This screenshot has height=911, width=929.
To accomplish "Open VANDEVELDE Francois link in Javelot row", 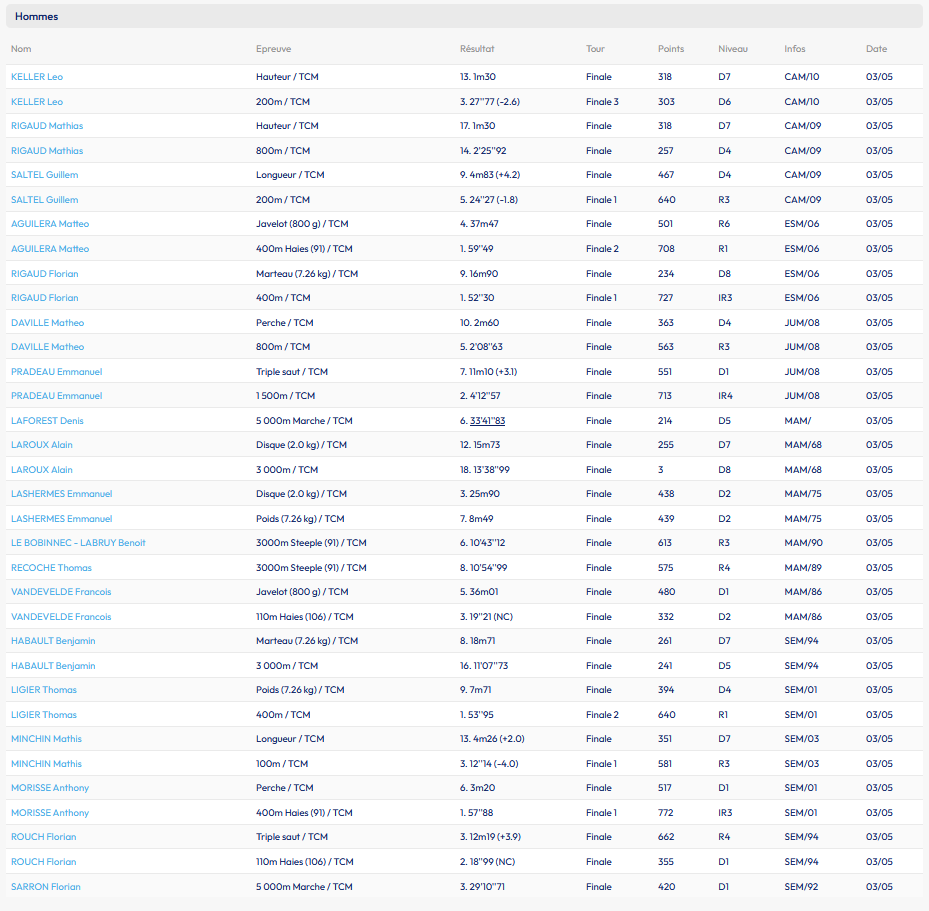I will [61, 592].
